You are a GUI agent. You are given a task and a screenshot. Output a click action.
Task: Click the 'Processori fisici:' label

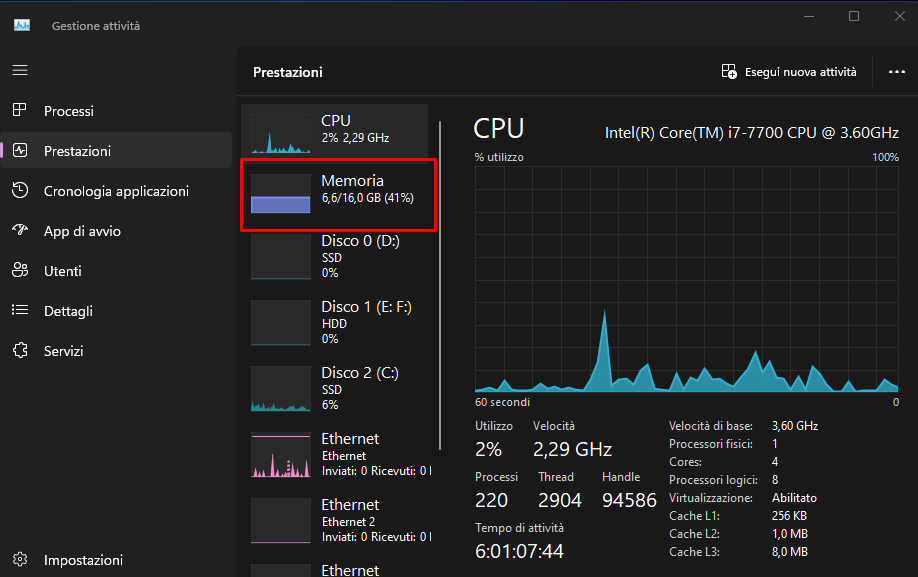coord(711,444)
